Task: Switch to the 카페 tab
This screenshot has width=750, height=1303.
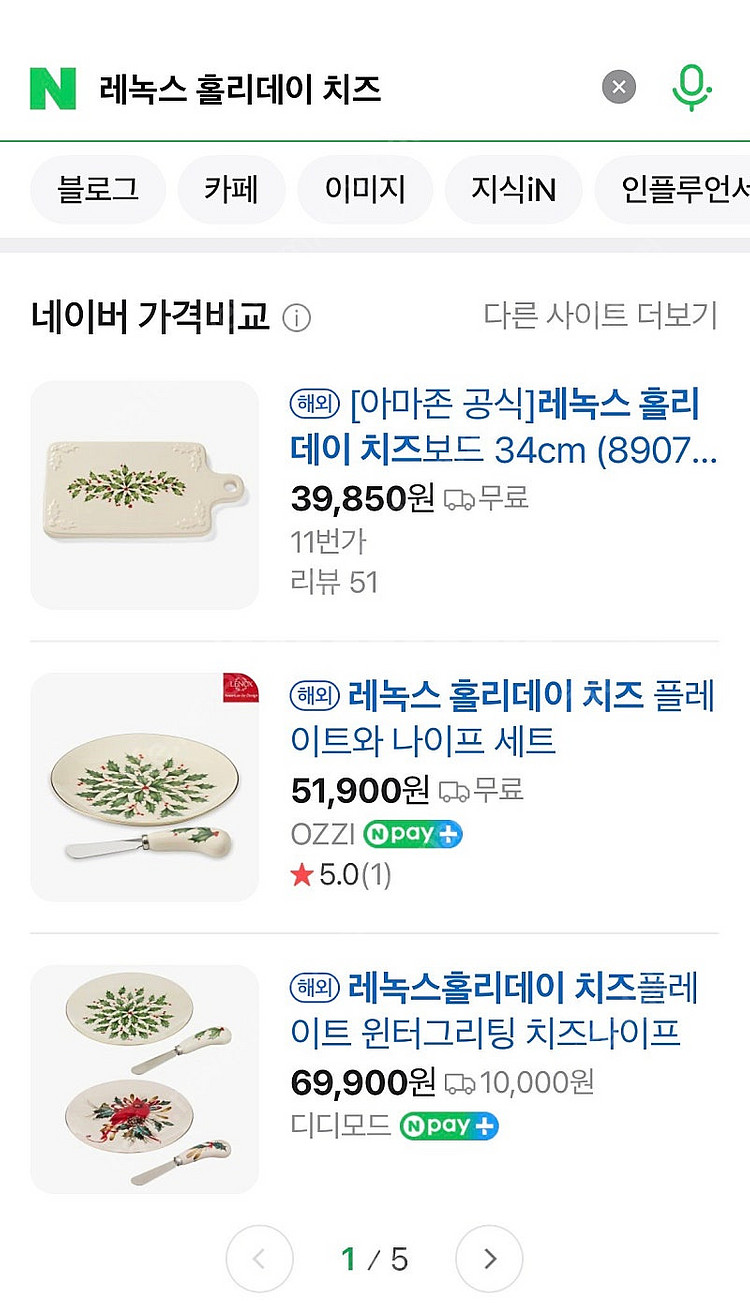Action: click(x=231, y=189)
